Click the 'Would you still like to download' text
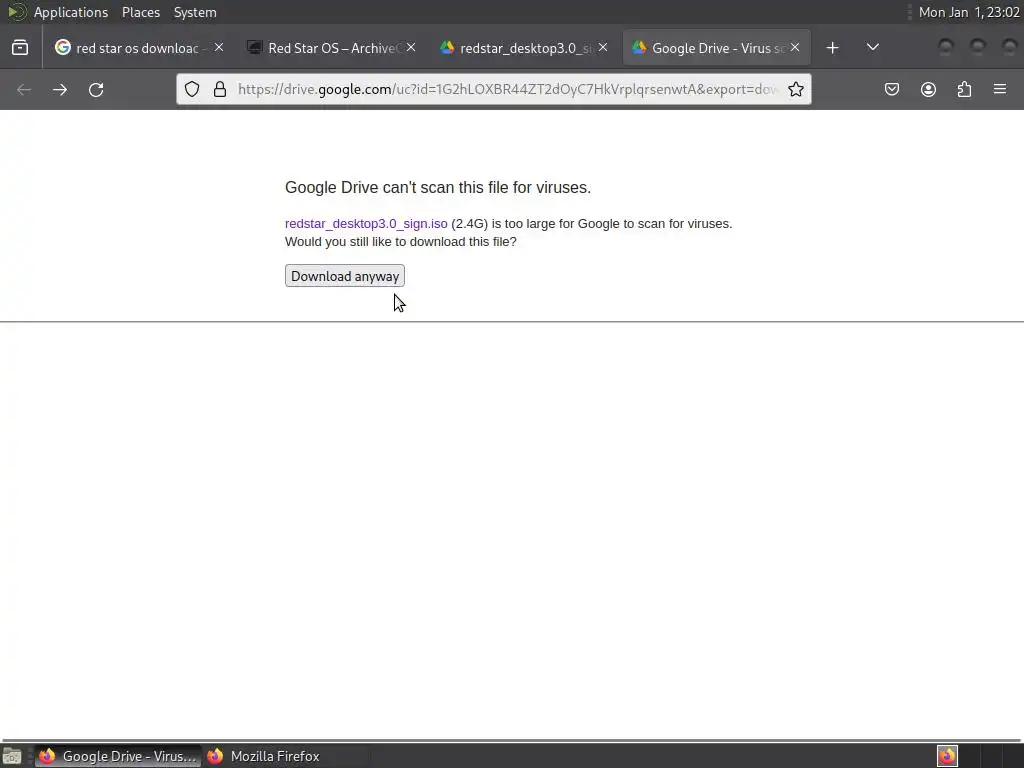The width and height of the screenshot is (1024, 768). 400,242
